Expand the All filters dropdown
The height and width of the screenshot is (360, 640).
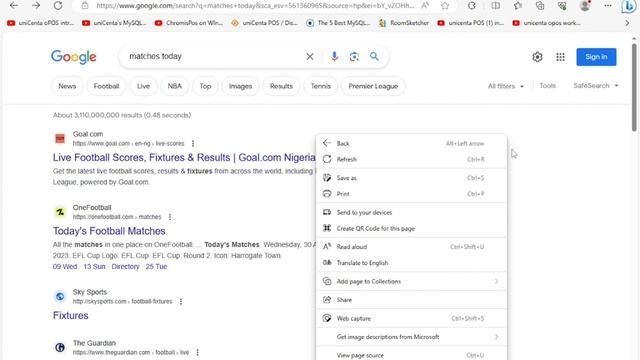click(506, 86)
